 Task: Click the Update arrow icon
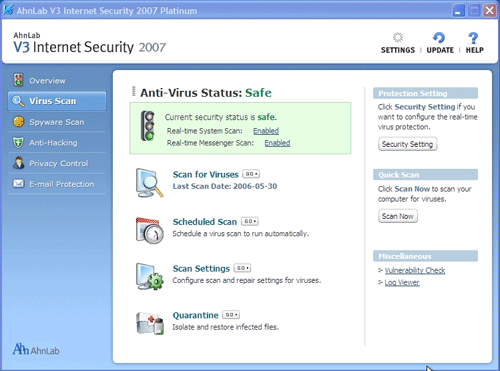[439, 38]
